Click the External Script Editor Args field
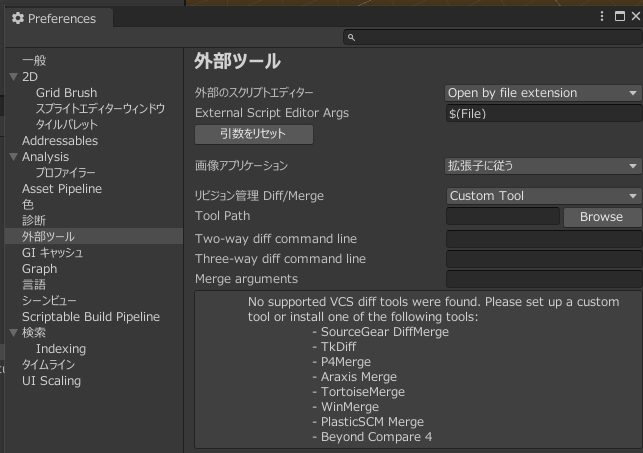Image resolution: width=643 pixels, height=453 pixels. [x=542, y=114]
